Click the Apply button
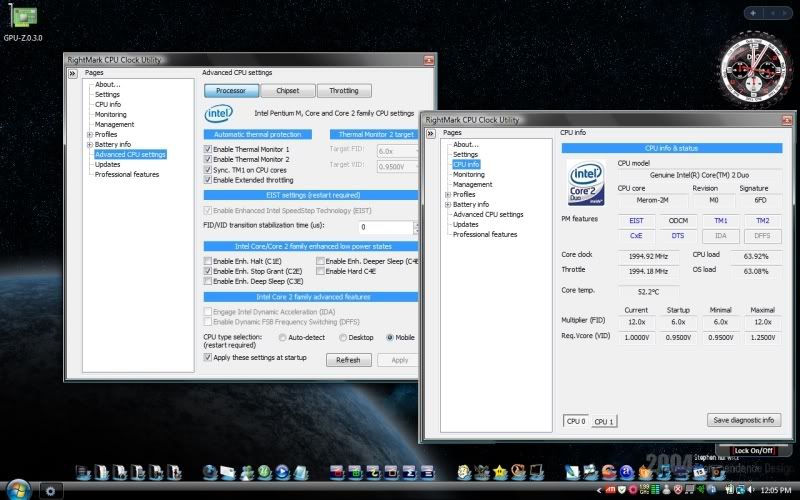 399,360
